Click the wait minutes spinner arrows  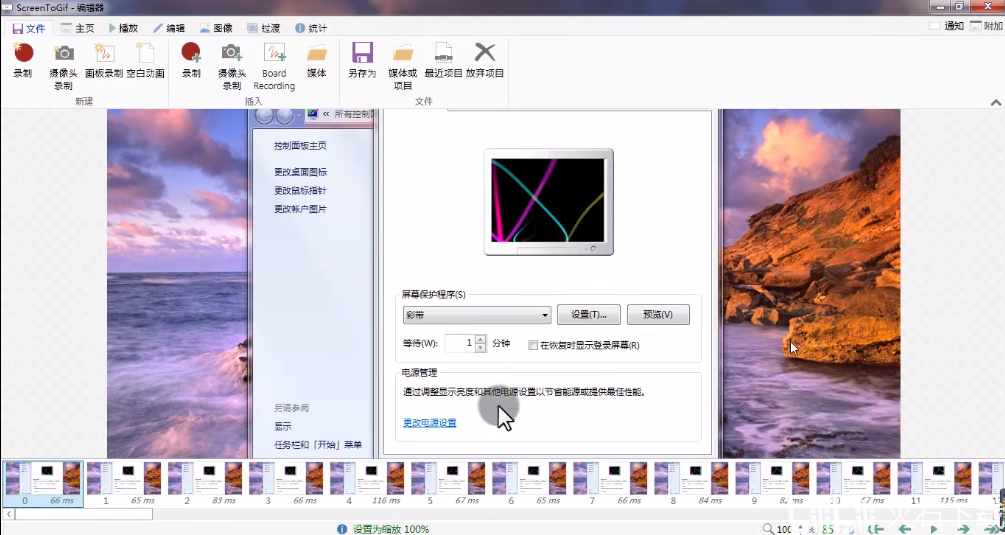481,343
